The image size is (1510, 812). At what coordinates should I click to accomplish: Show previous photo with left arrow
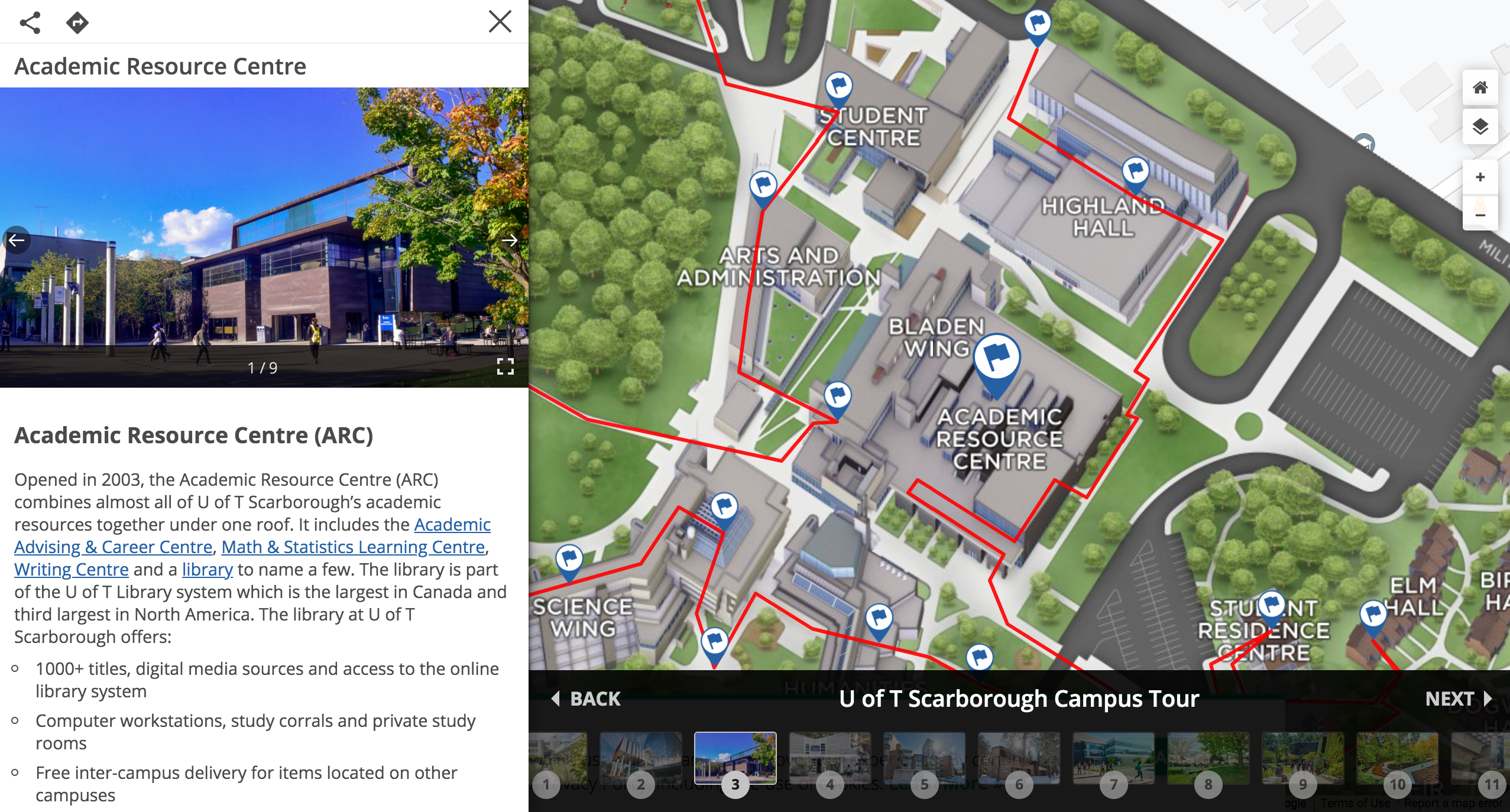pos(16,240)
